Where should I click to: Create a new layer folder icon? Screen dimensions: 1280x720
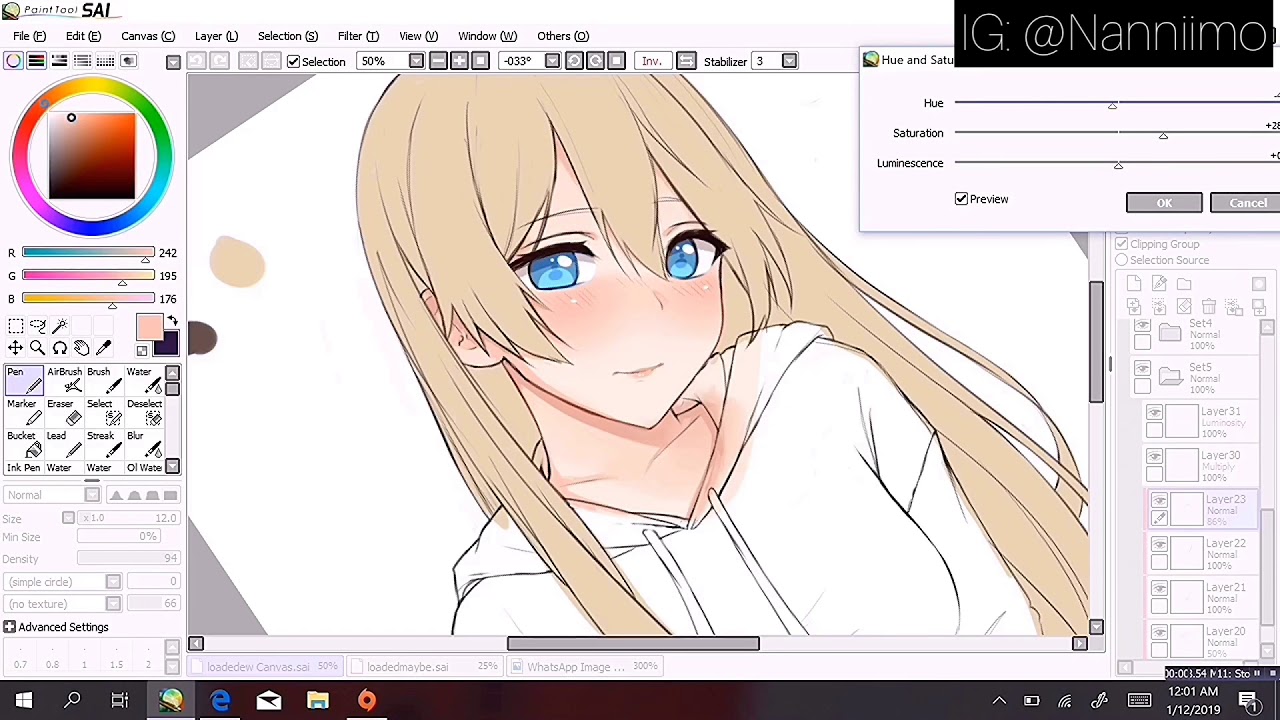(x=1184, y=284)
